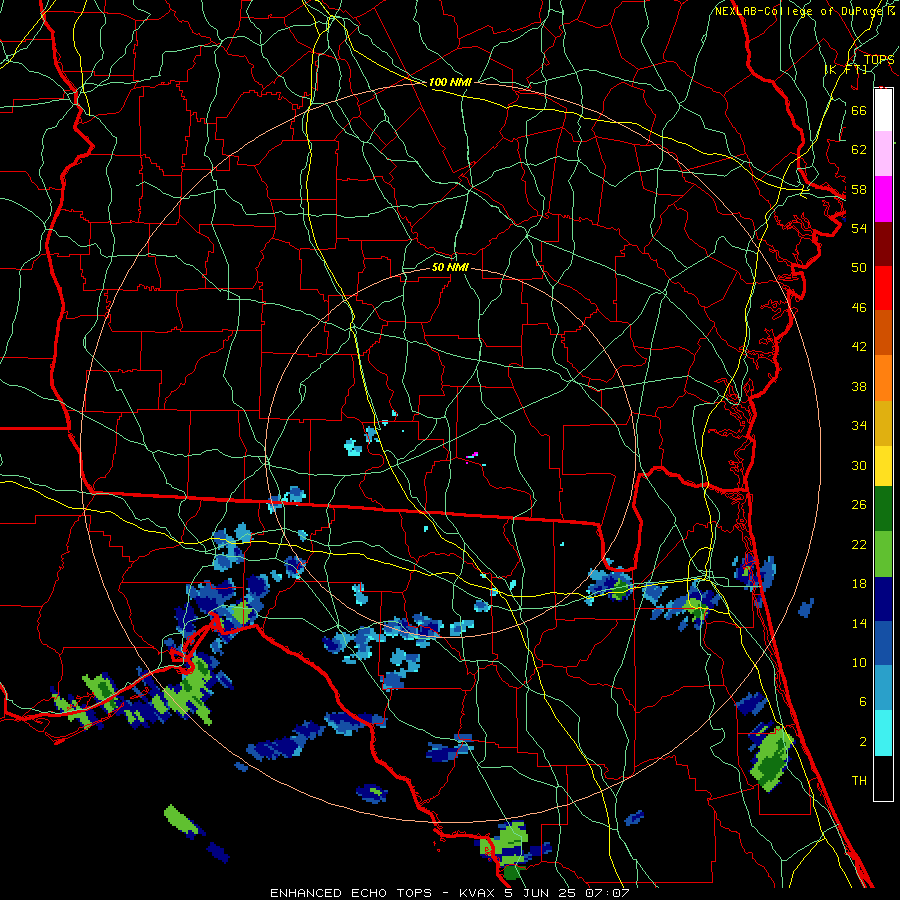Click the bright orange legend swatch
The height and width of the screenshot is (900, 900).
[x=883, y=378]
